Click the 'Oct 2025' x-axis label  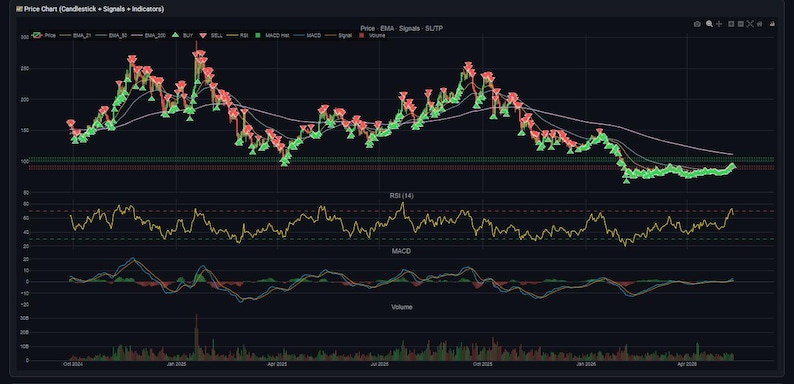[x=483, y=364]
